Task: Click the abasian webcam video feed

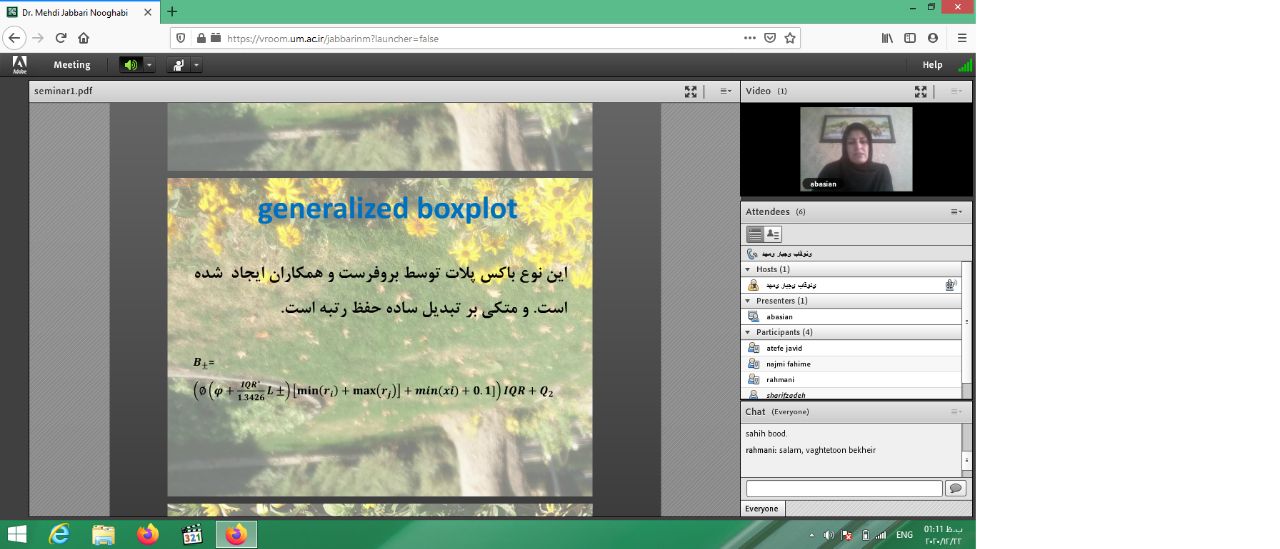Action: click(x=856, y=150)
